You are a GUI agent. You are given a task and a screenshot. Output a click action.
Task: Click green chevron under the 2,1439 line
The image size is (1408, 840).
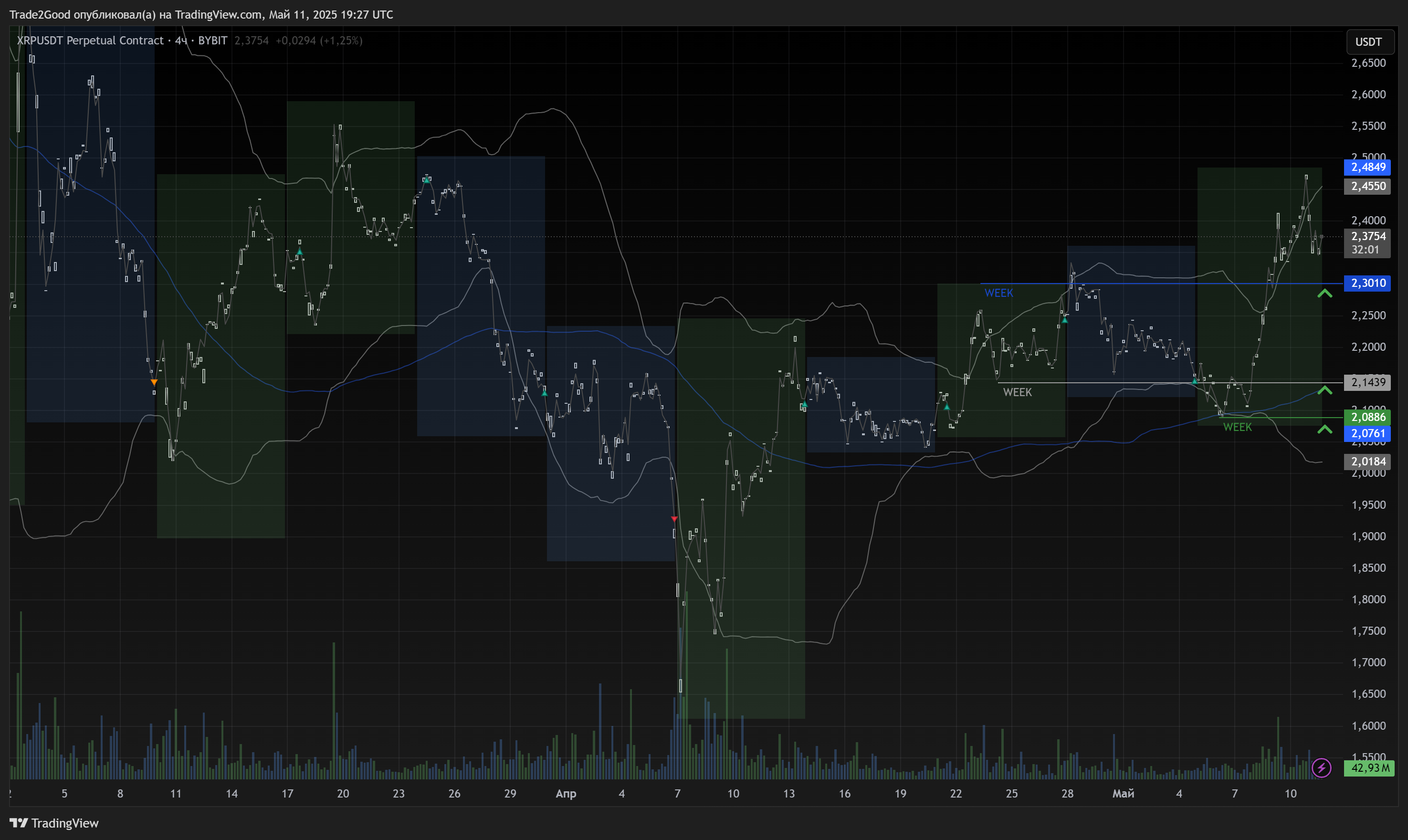pos(1324,390)
